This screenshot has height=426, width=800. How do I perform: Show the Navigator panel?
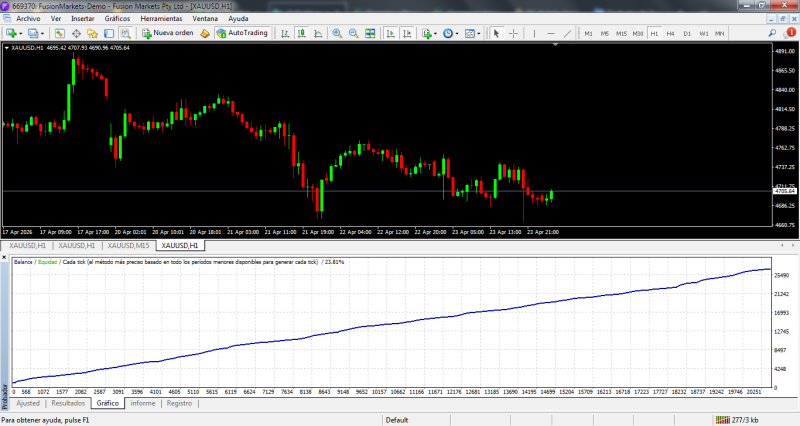(92, 33)
